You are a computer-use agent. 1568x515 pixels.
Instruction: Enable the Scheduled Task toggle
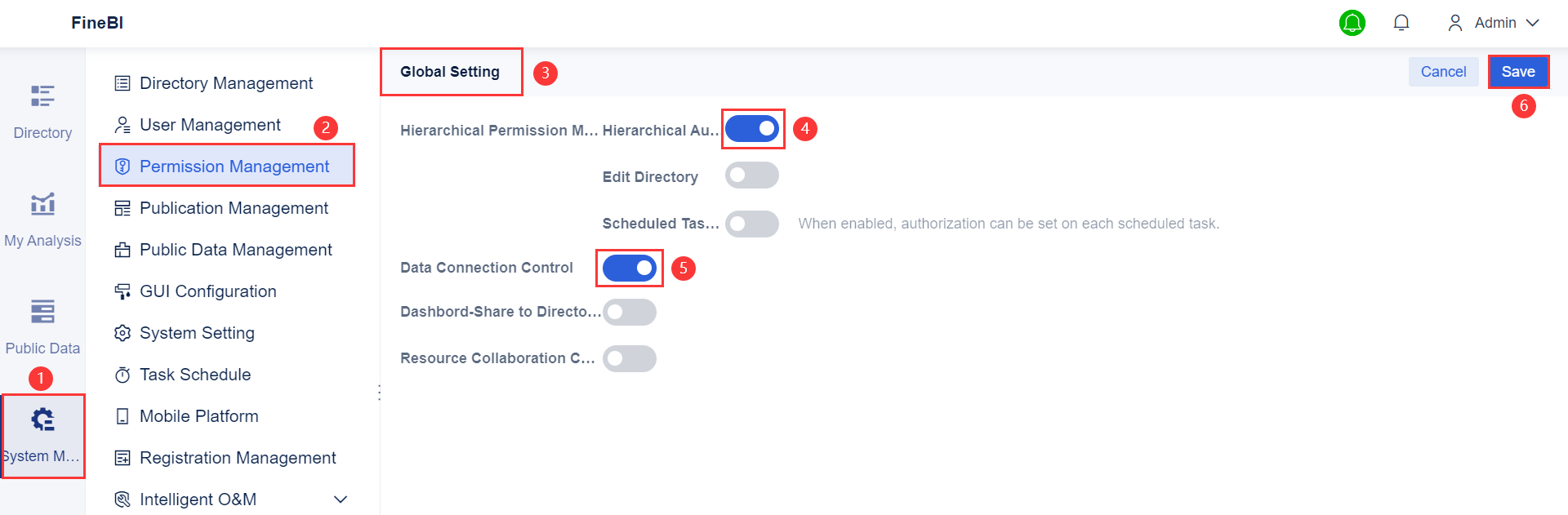(x=752, y=224)
